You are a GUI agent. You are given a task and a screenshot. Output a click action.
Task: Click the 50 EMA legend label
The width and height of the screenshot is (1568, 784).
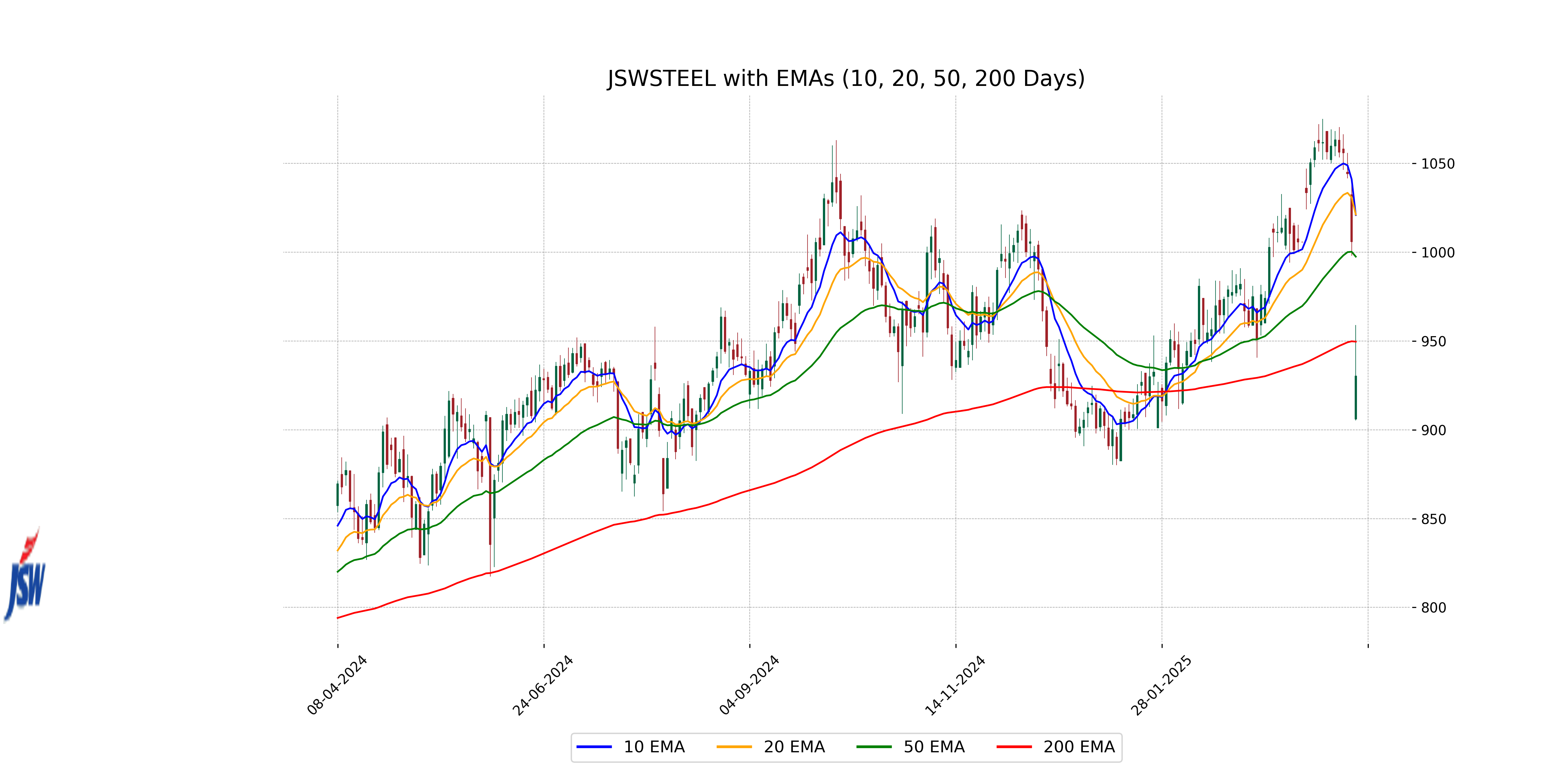(x=934, y=747)
